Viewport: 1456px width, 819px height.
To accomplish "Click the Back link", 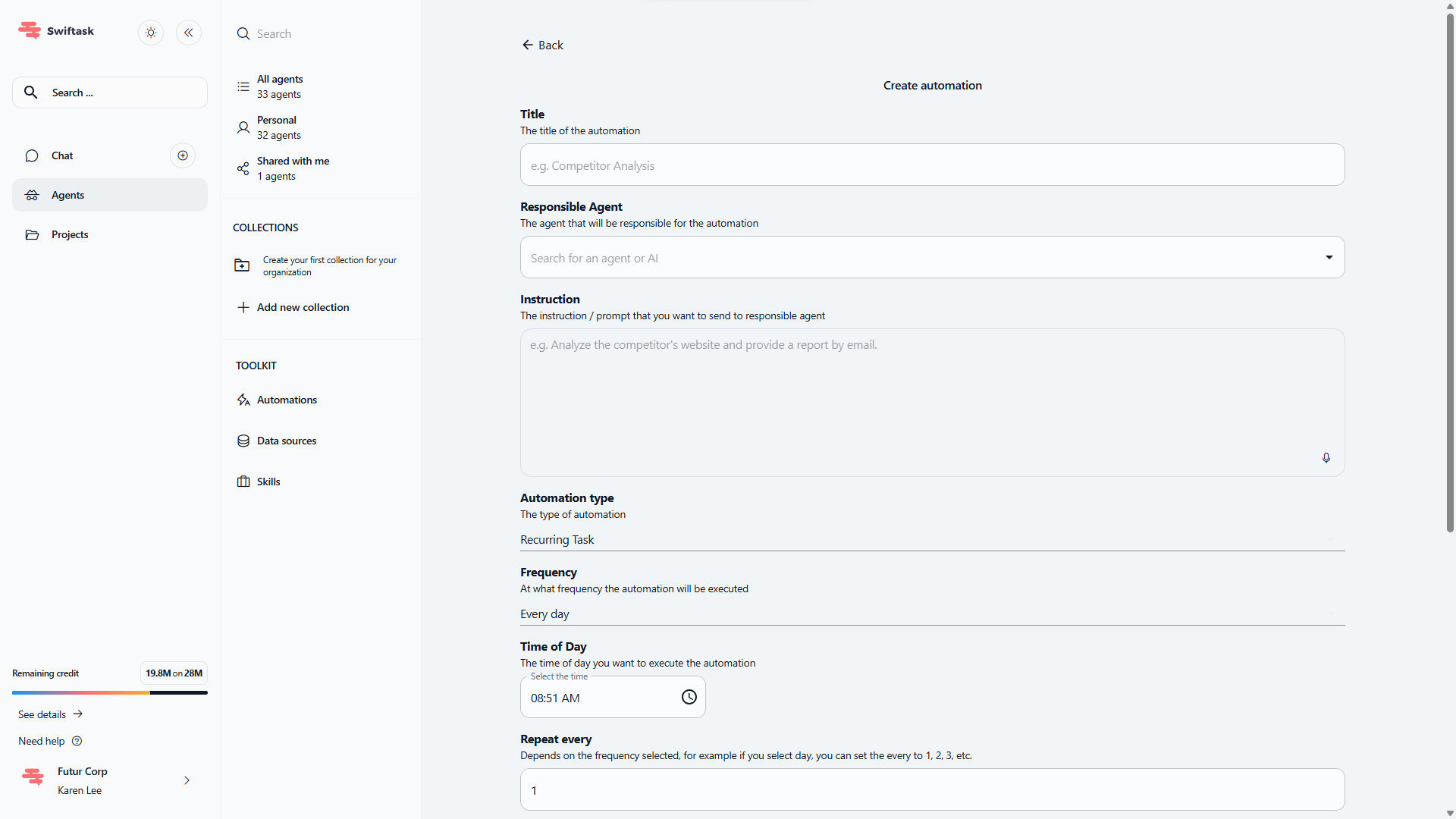I will coord(543,45).
